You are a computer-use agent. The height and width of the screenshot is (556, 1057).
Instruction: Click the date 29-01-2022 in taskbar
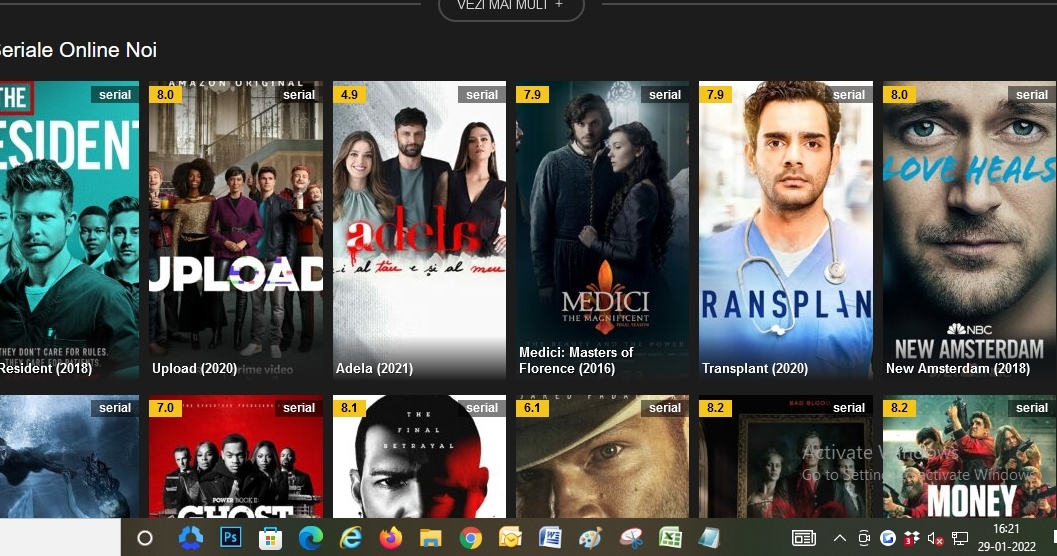[1006, 547]
